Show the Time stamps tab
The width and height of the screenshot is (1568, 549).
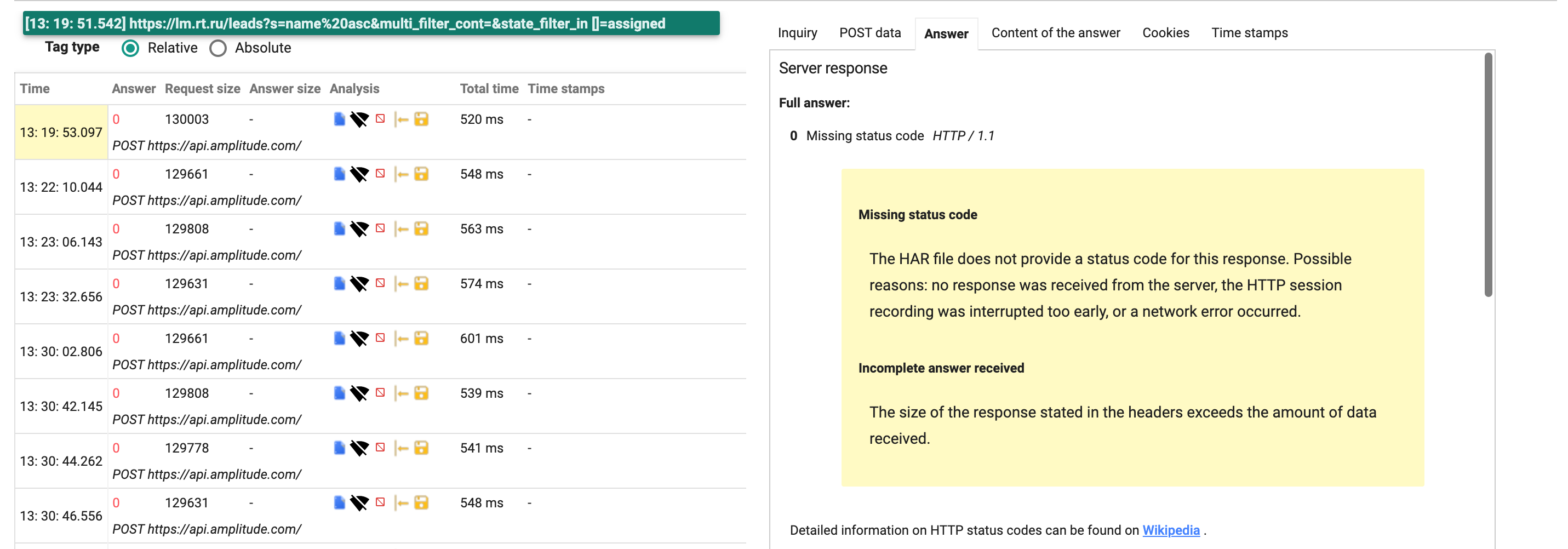1249,33
